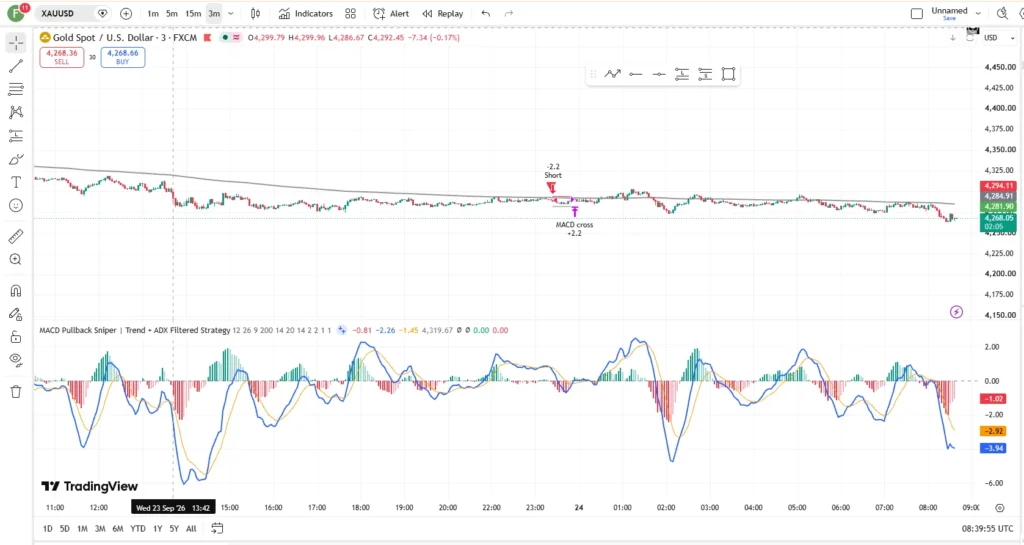Screen dimensions: 1024x545
Task: Toggle lock all drawings
Action: [16, 337]
